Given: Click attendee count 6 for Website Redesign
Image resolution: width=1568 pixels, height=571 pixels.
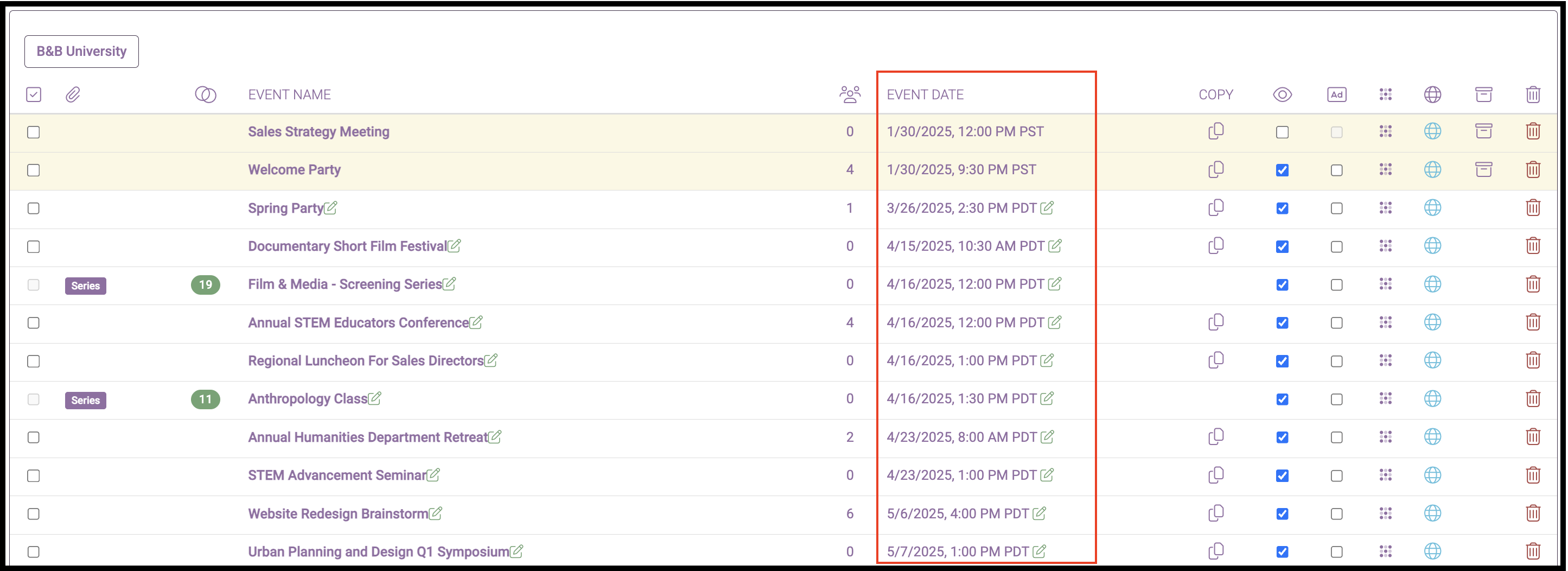Looking at the screenshot, I should click(x=850, y=513).
